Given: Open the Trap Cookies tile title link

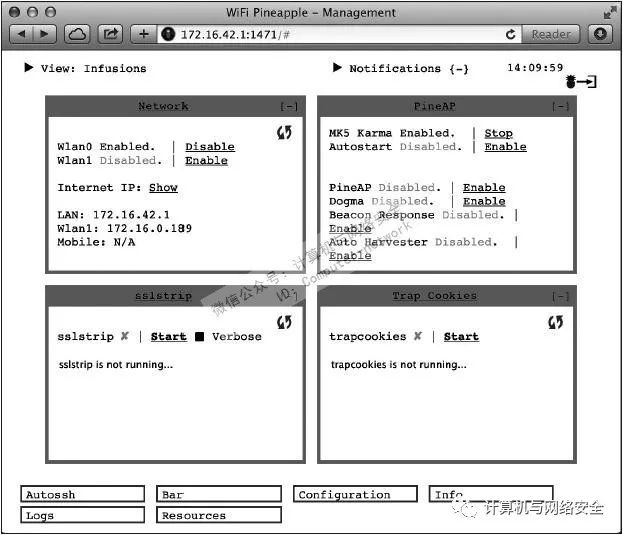Looking at the screenshot, I should pos(435,296).
